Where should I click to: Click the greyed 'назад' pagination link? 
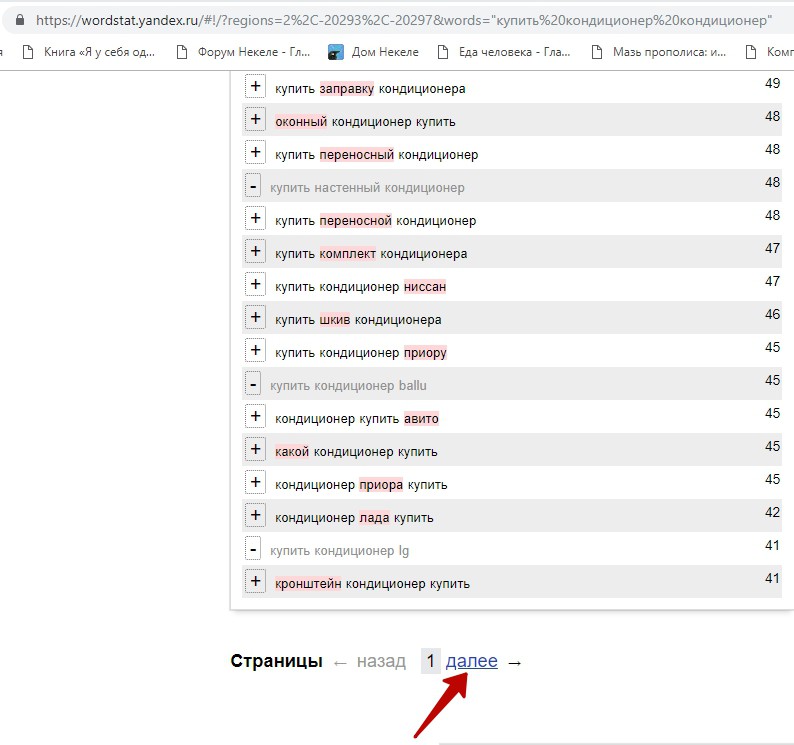(381, 661)
